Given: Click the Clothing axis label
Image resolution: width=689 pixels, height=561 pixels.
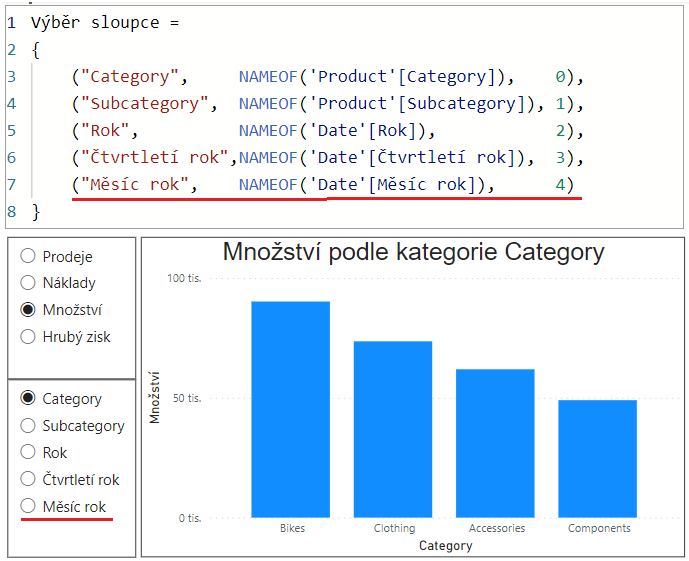Looking at the screenshot, I should coord(394,528).
